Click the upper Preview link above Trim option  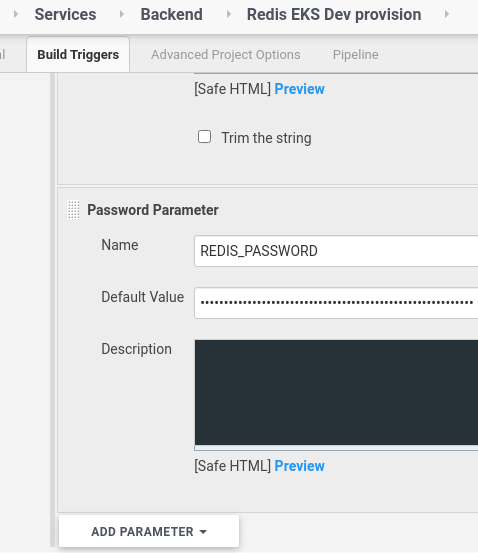click(x=299, y=89)
